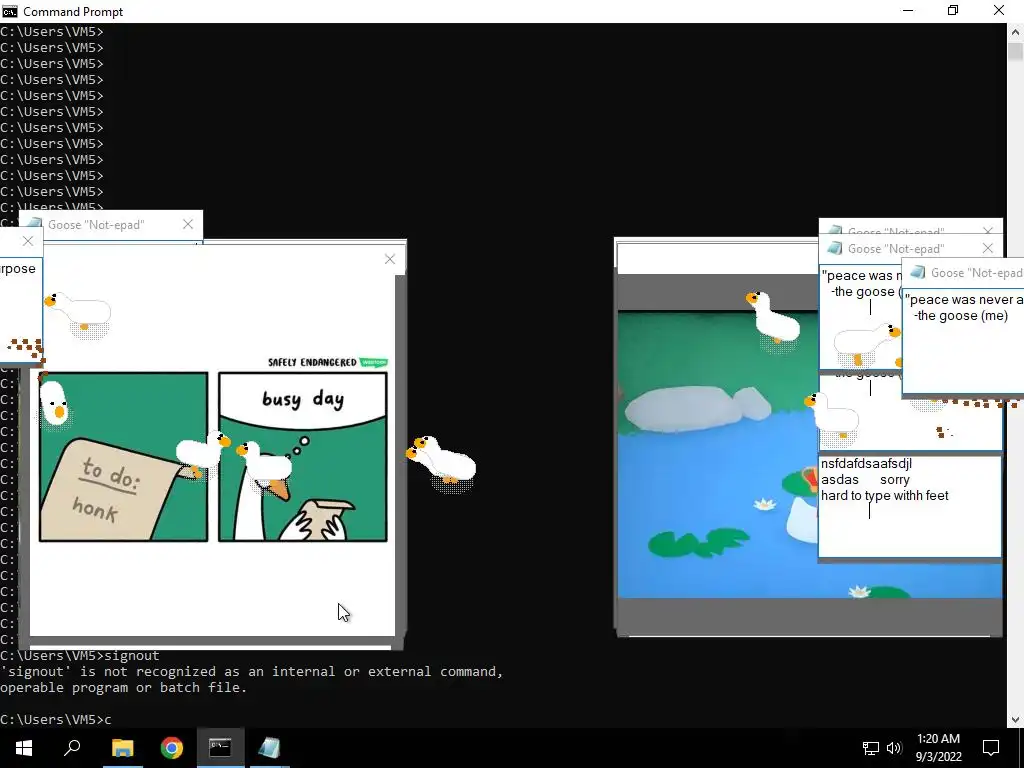The height and width of the screenshot is (768, 1024).
Task: Open File Explorer from taskbar
Action: tap(122, 747)
